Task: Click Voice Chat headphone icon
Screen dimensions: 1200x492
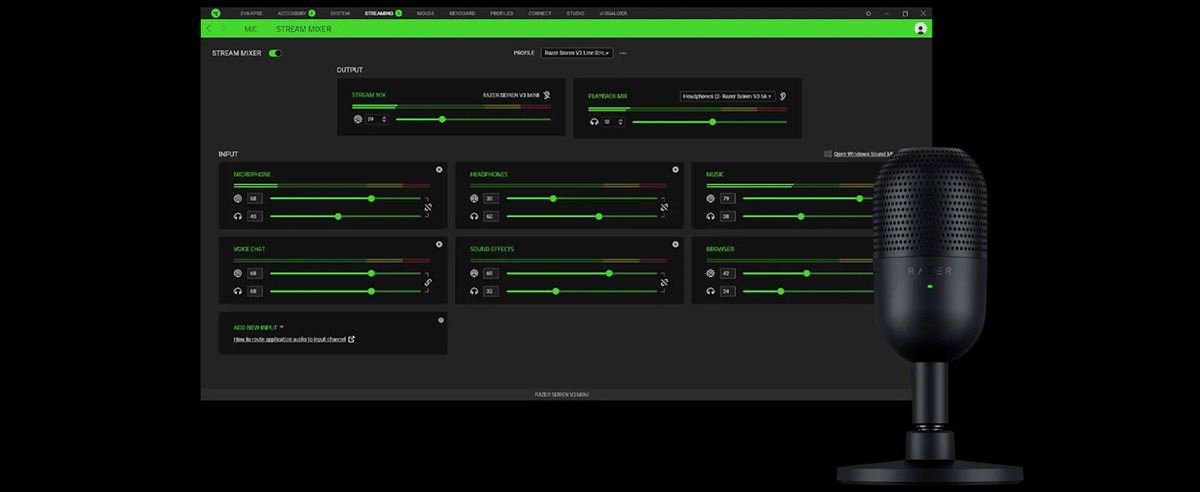Action: pyautogui.click(x=238, y=291)
